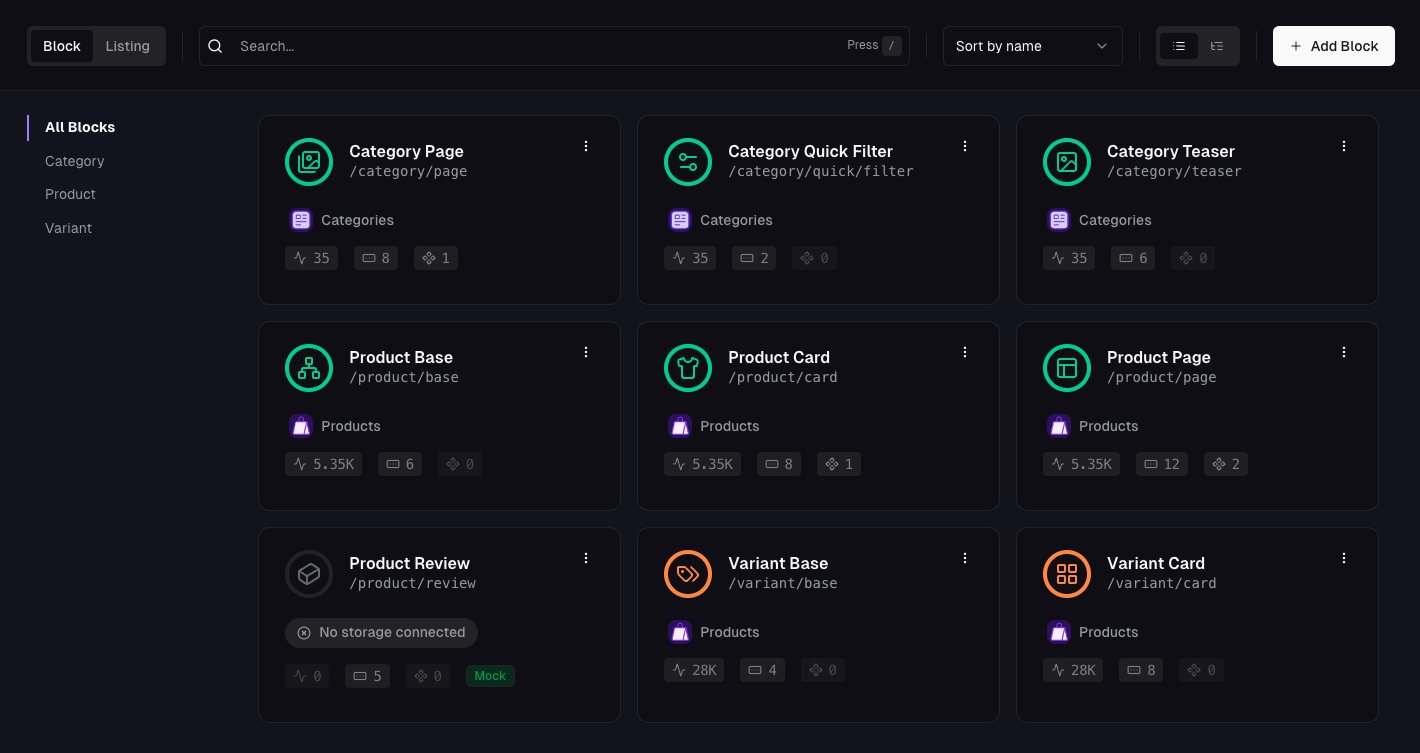Click the Categories icon on Category Teaser card

1059,219
